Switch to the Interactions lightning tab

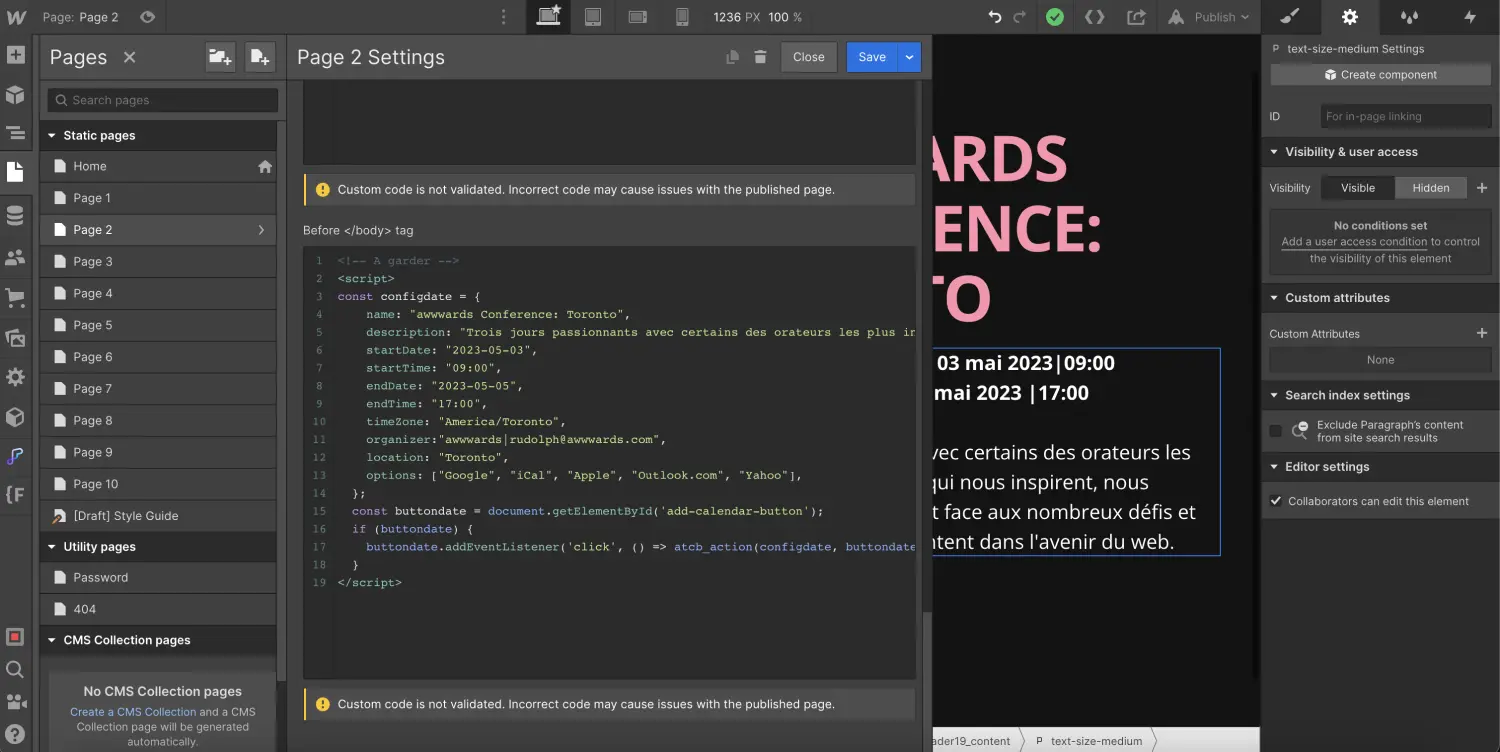[1469, 17]
